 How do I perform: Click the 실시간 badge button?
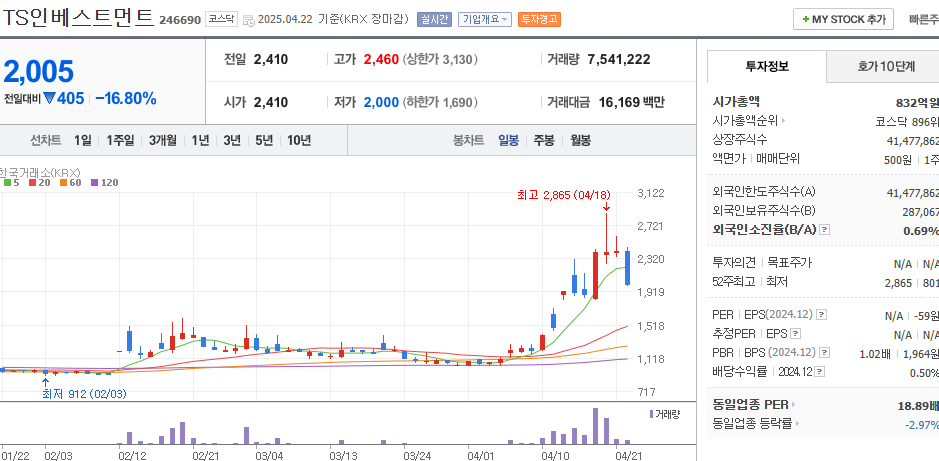(434, 19)
